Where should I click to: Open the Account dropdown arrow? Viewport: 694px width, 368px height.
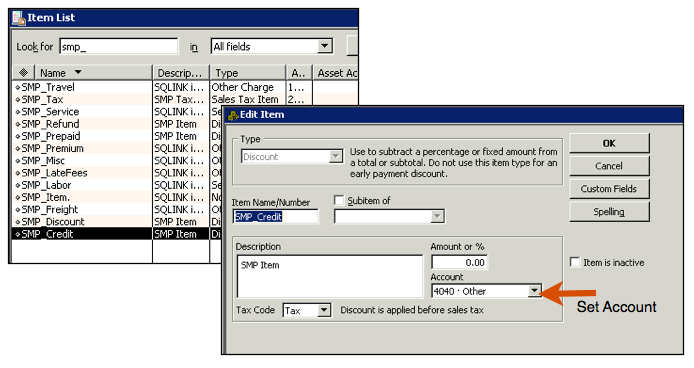pos(534,291)
